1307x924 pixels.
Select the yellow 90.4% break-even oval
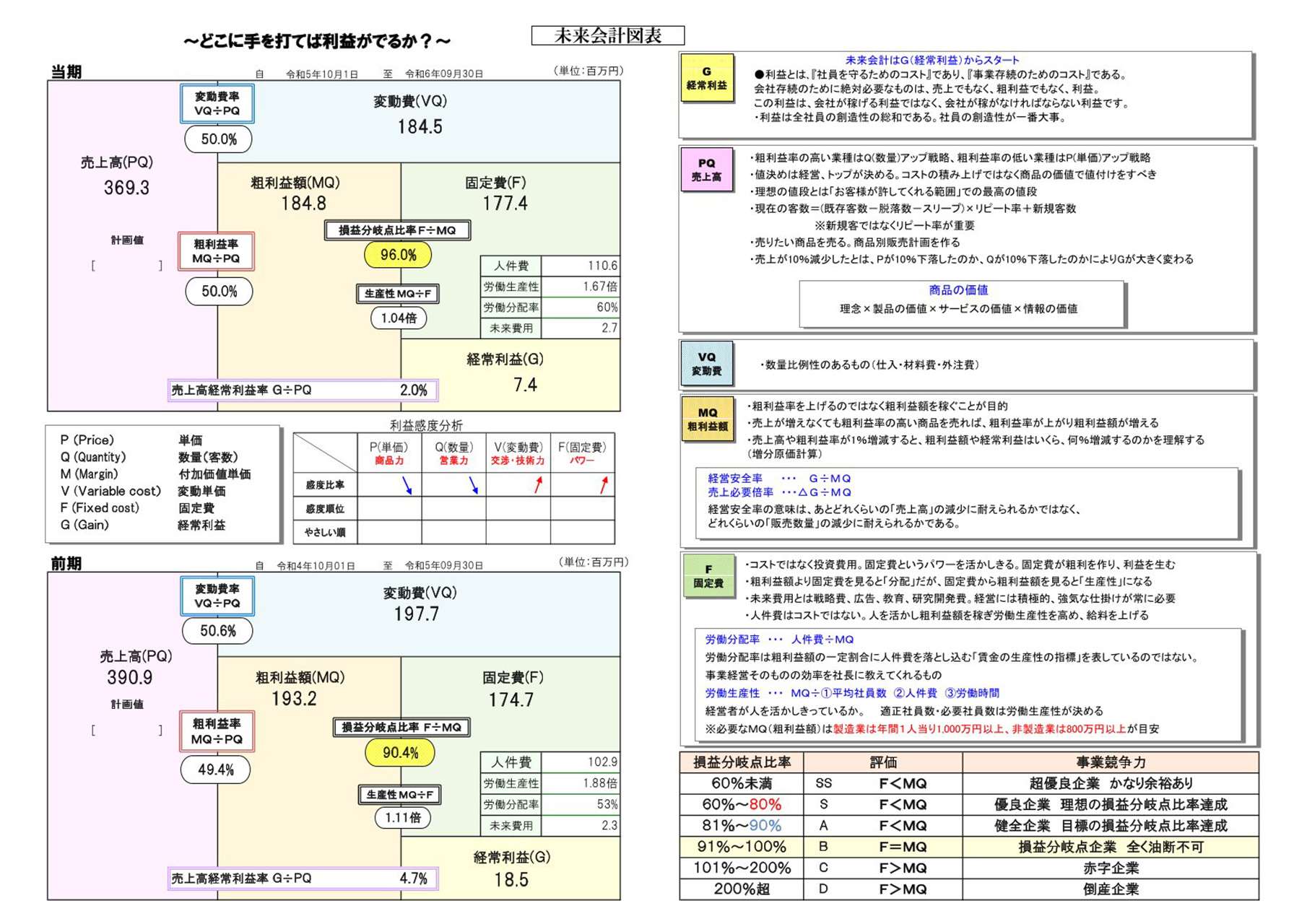click(x=399, y=753)
